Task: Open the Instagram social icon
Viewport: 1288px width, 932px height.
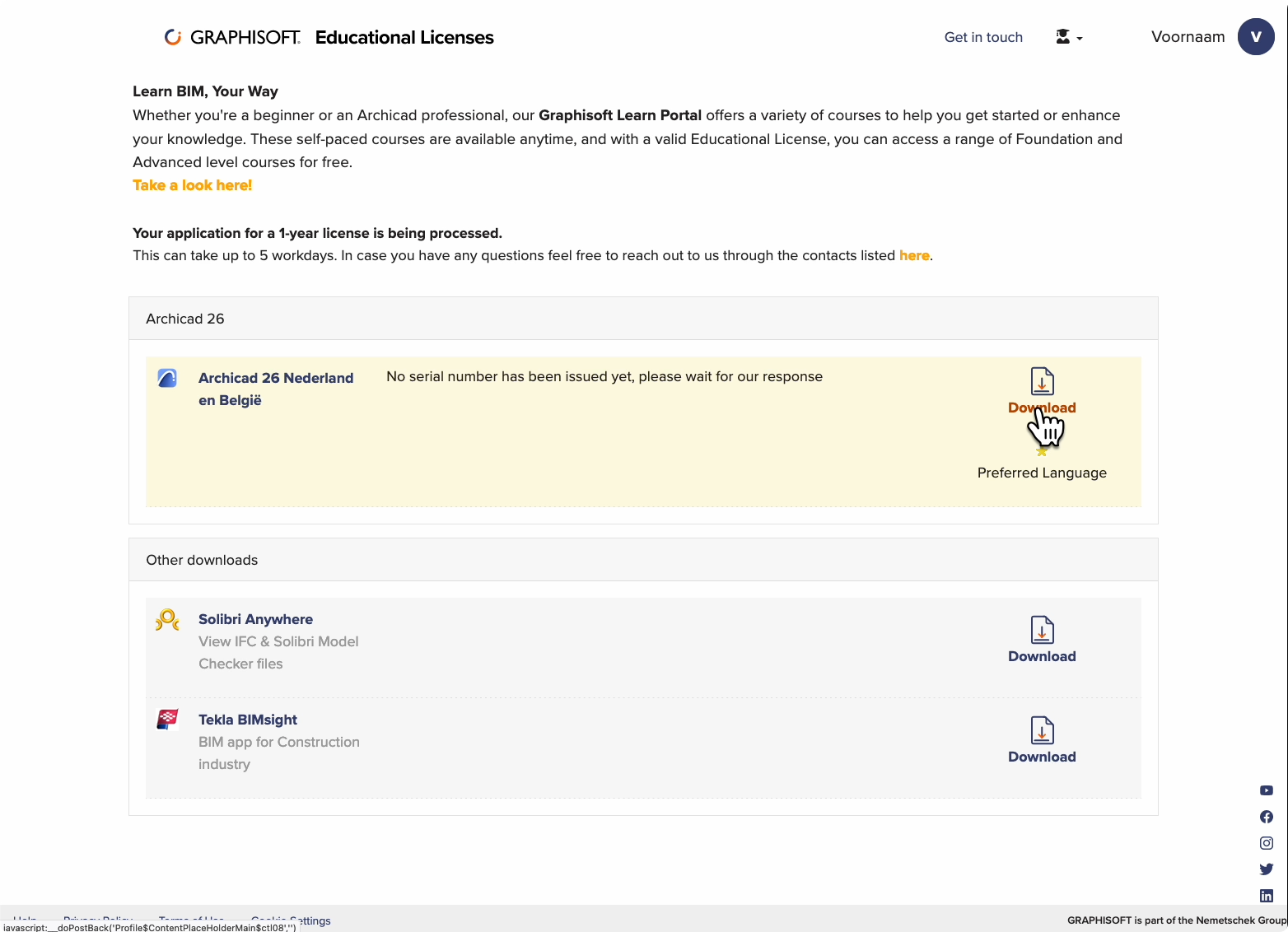Action: [x=1267, y=843]
